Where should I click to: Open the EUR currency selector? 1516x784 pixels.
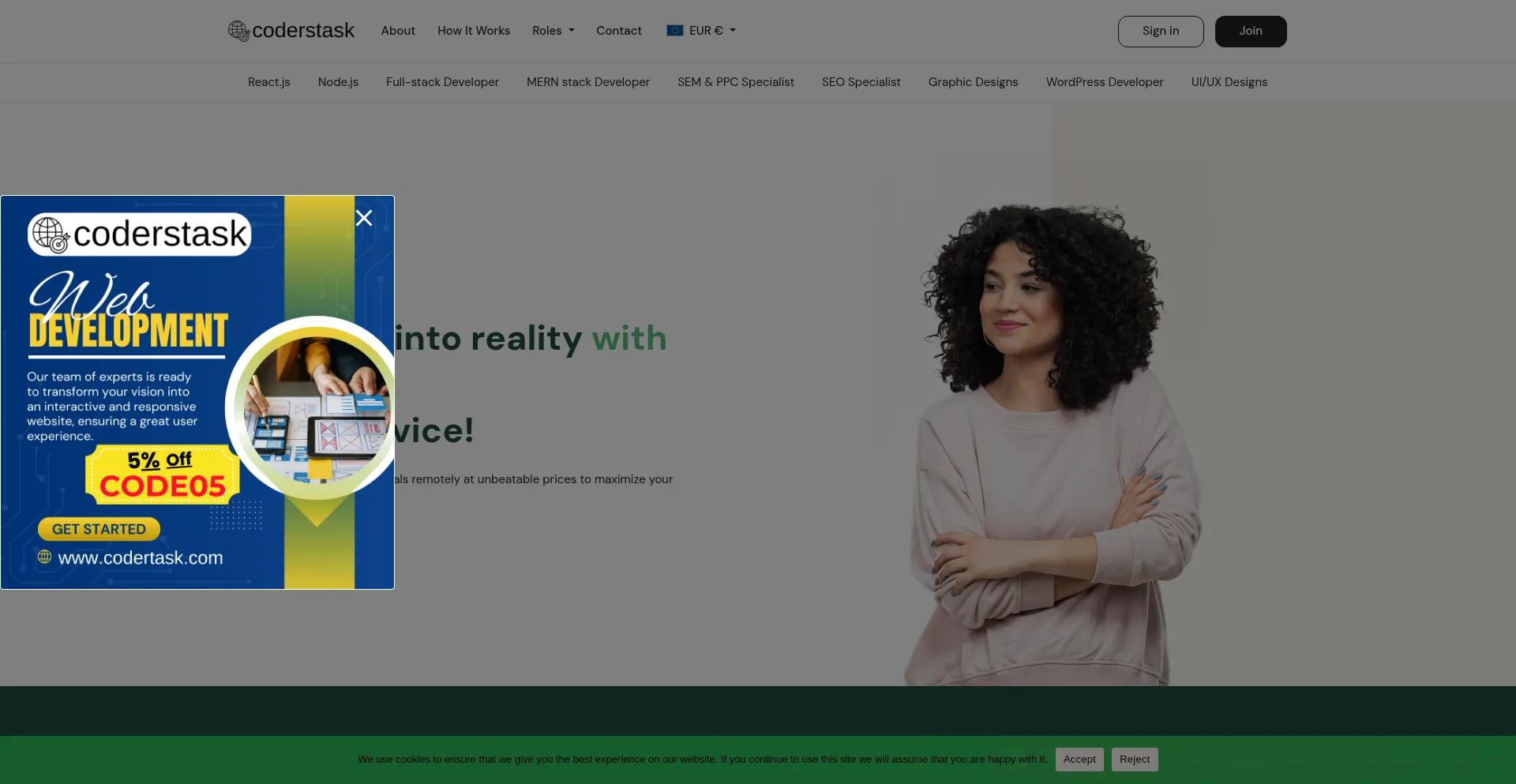click(x=701, y=31)
